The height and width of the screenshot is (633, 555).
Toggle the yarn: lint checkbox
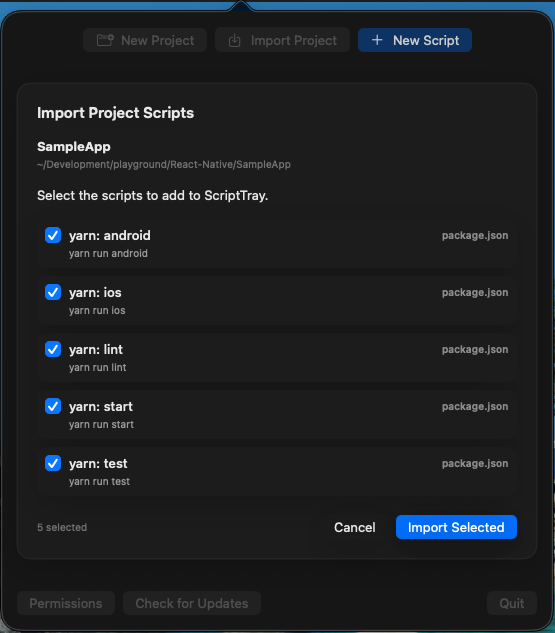point(53,349)
